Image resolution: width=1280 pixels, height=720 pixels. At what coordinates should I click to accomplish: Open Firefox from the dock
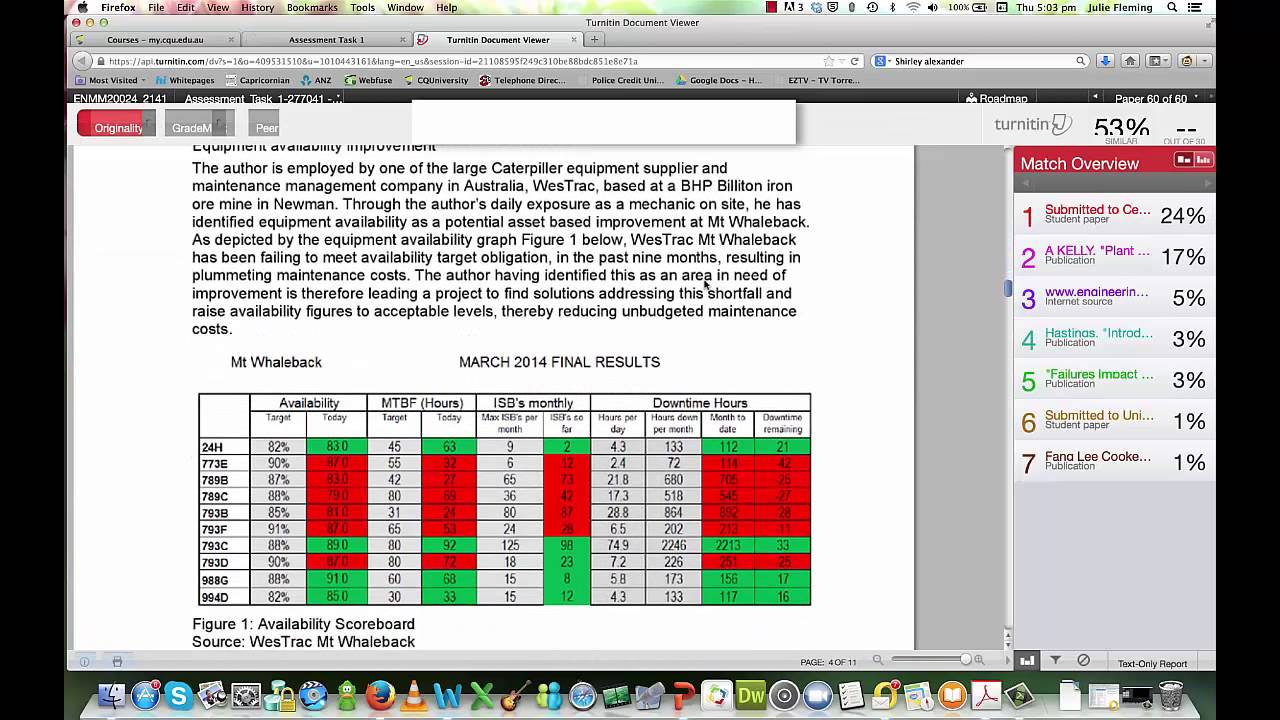coord(380,695)
